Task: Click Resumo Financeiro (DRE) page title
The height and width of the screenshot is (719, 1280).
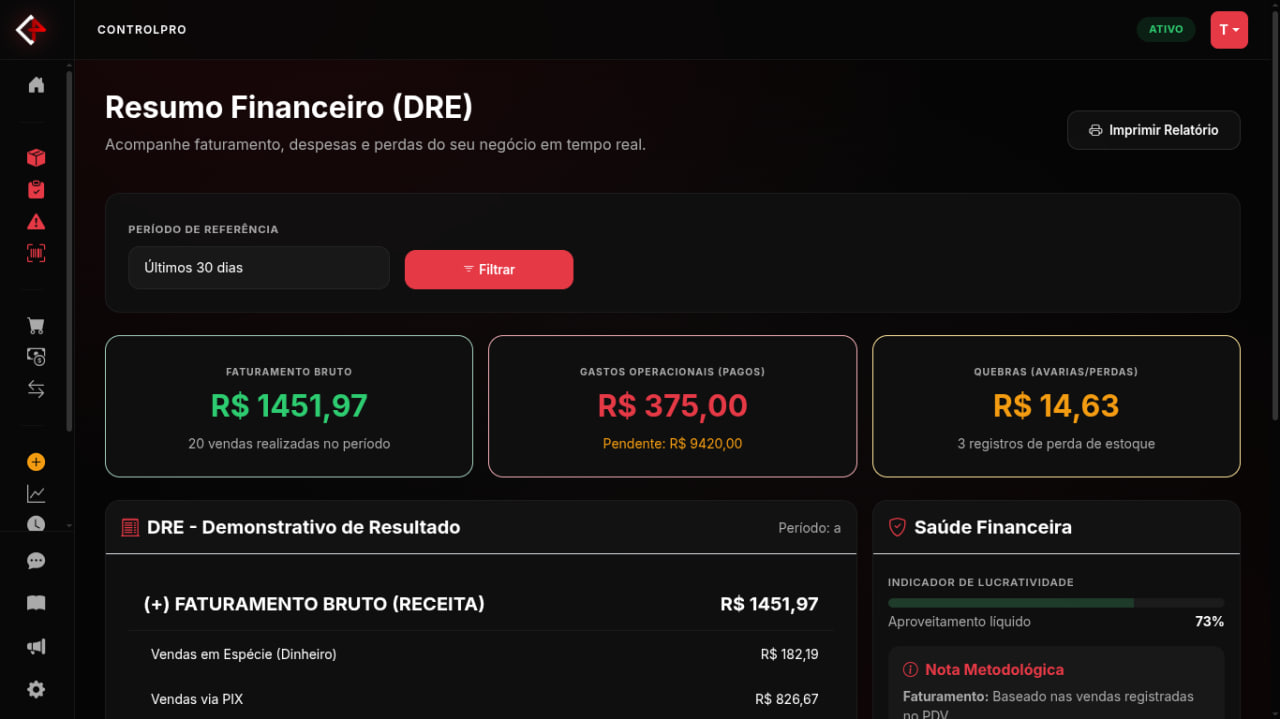Action: 289,107
